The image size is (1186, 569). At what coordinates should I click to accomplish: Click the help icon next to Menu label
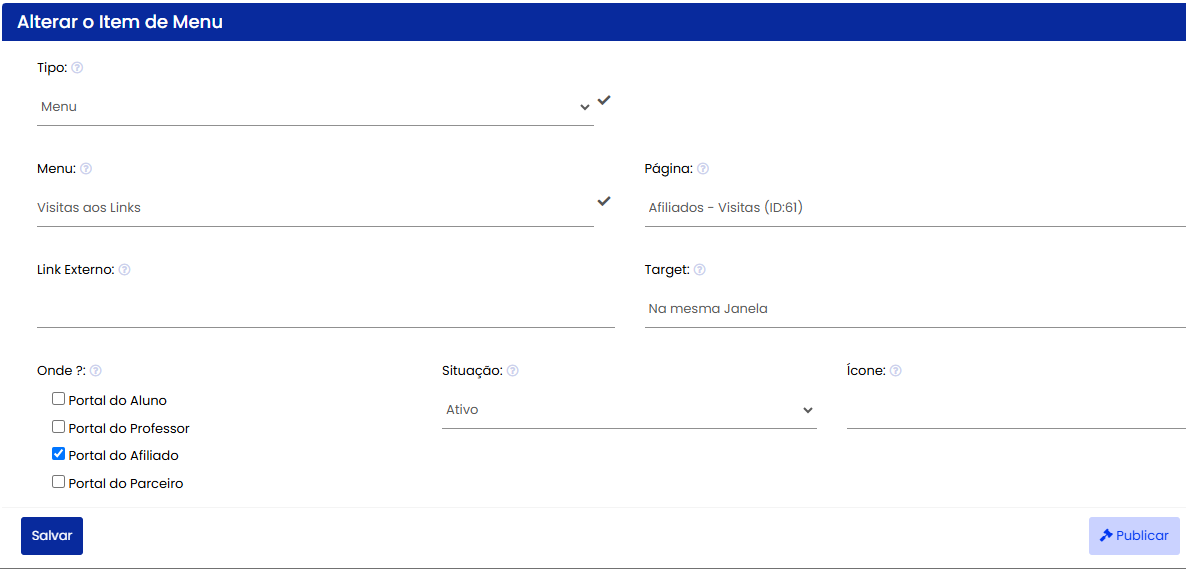tap(86, 169)
